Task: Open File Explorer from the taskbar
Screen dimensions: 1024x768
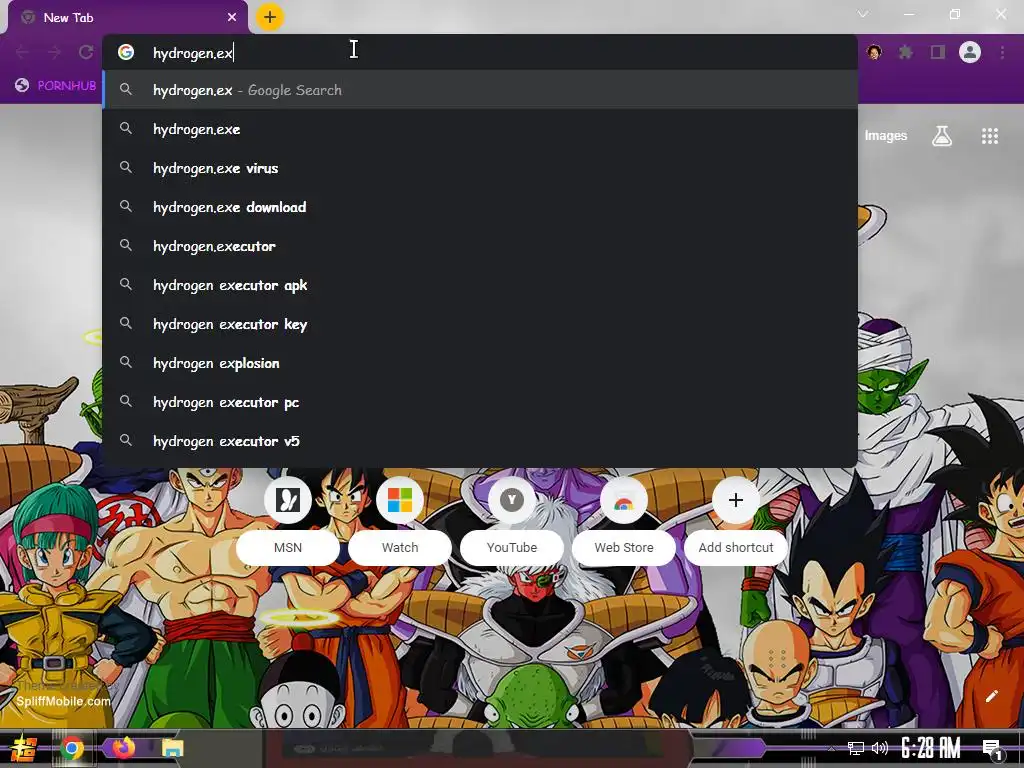Action: tap(173, 748)
